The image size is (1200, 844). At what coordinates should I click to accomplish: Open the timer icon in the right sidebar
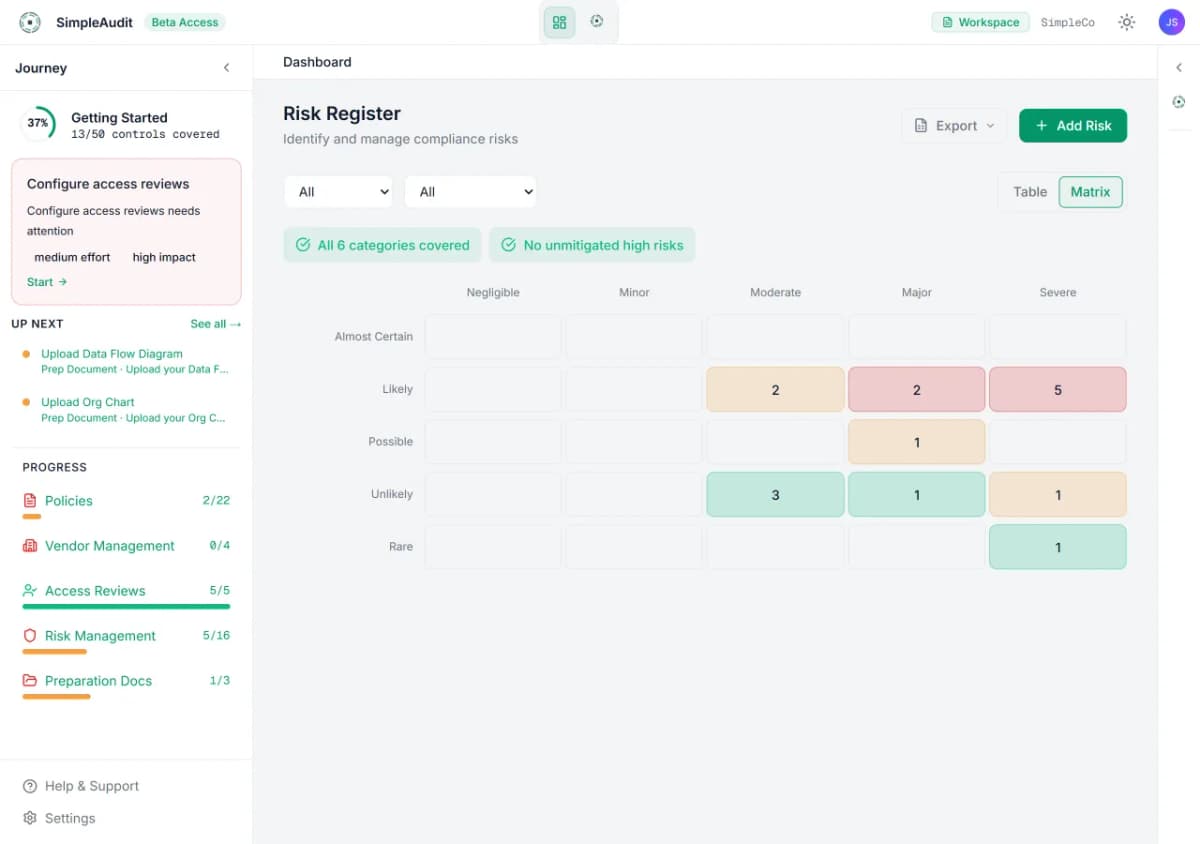click(1180, 101)
